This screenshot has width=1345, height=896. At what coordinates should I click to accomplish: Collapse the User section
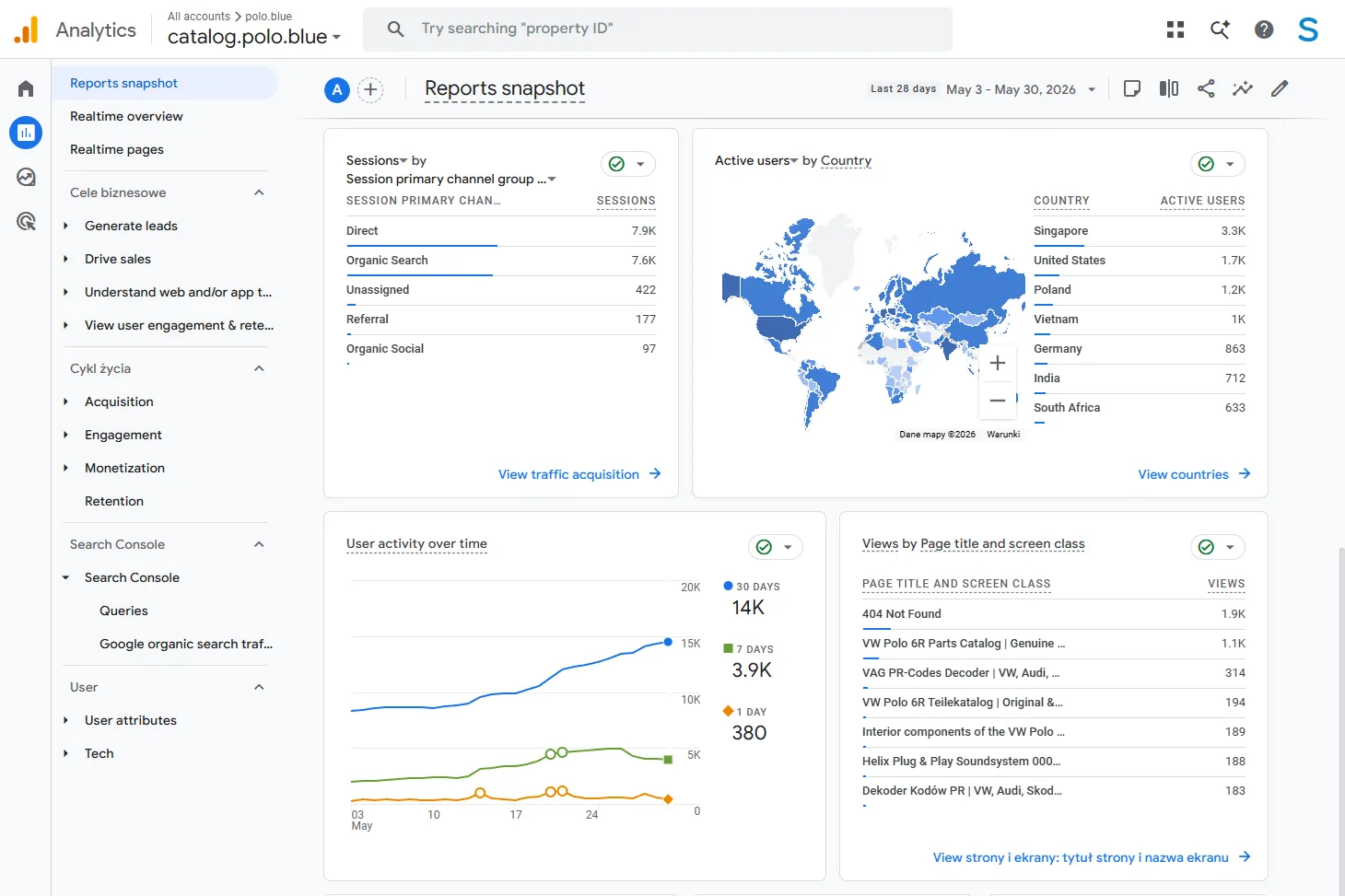[x=259, y=687]
